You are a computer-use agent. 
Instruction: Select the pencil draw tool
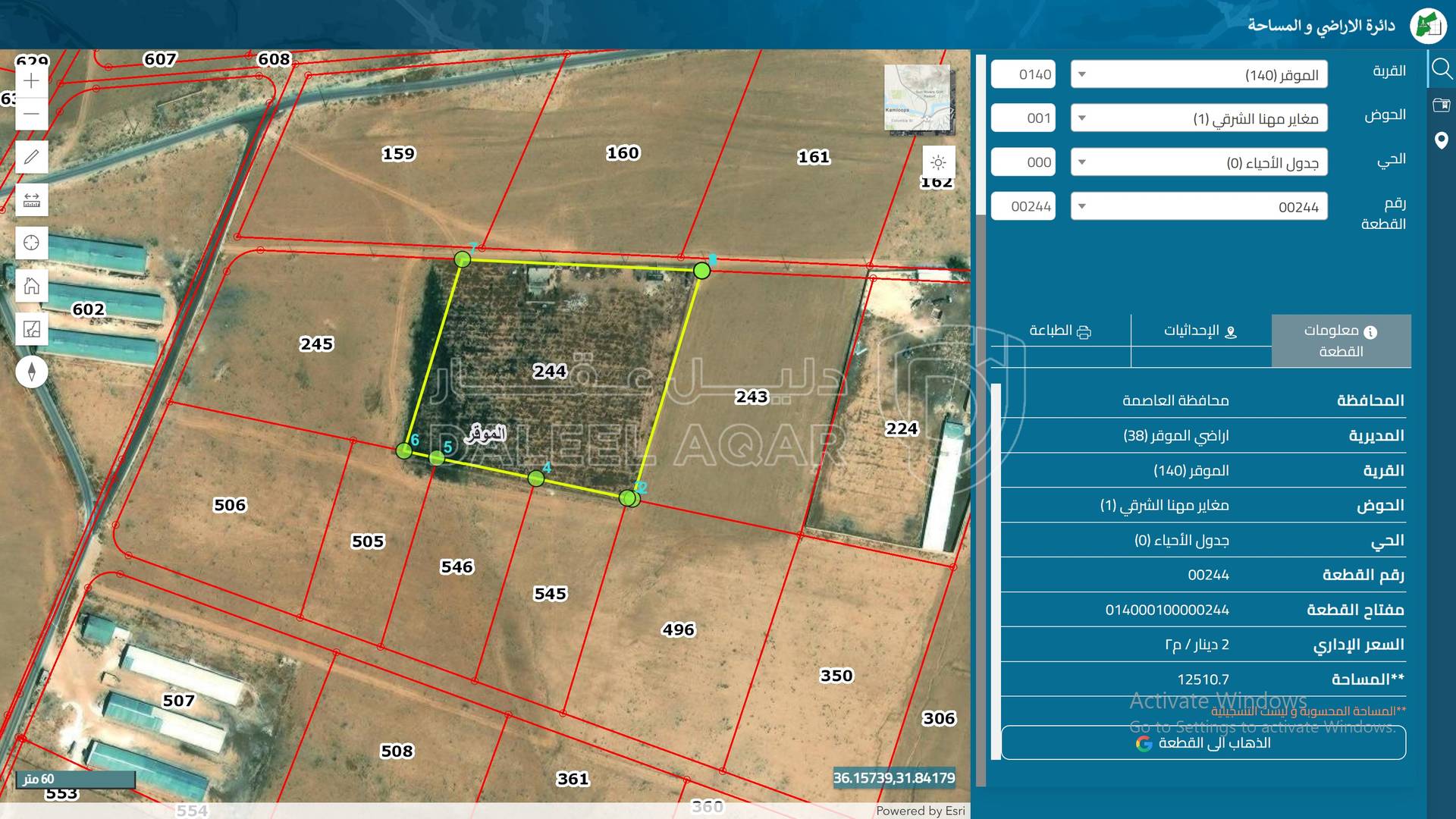(31, 157)
